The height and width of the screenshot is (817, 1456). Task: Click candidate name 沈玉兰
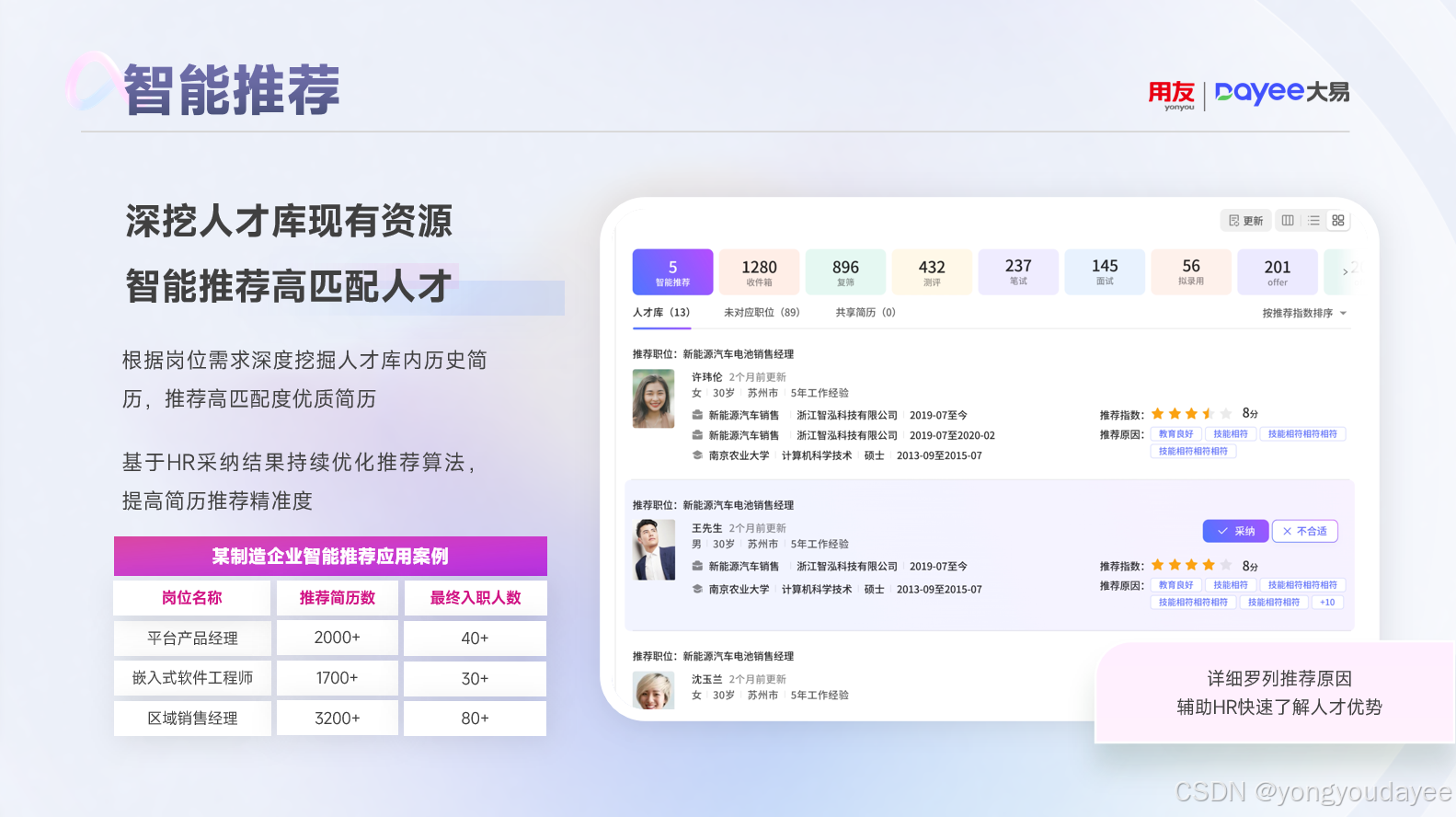(x=707, y=679)
